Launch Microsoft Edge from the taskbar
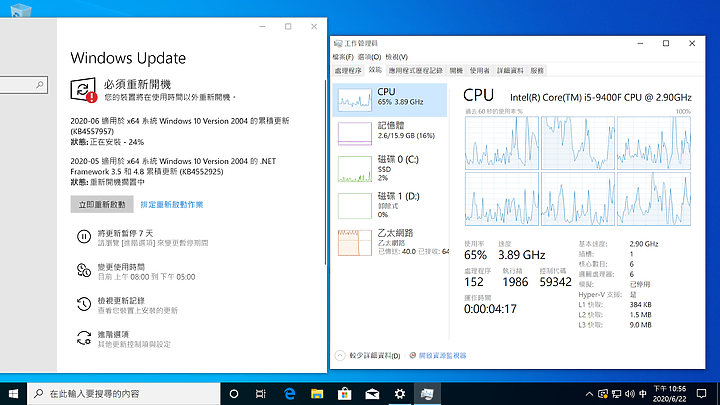 [x=289, y=394]
